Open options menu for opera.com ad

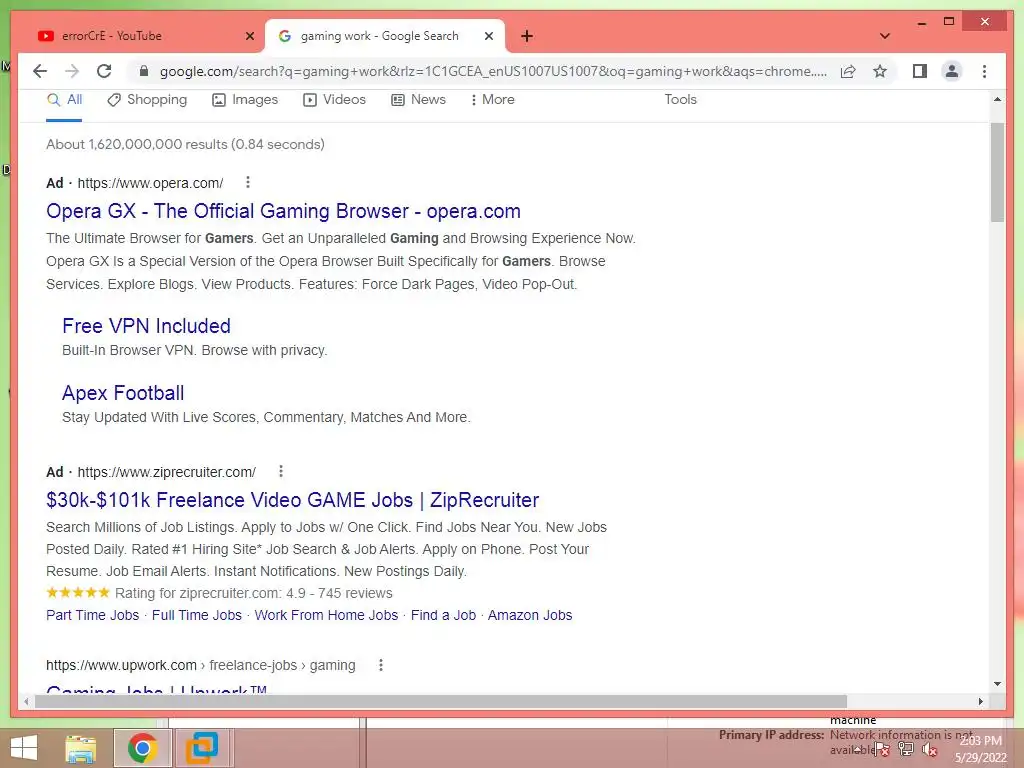[248, 182]
